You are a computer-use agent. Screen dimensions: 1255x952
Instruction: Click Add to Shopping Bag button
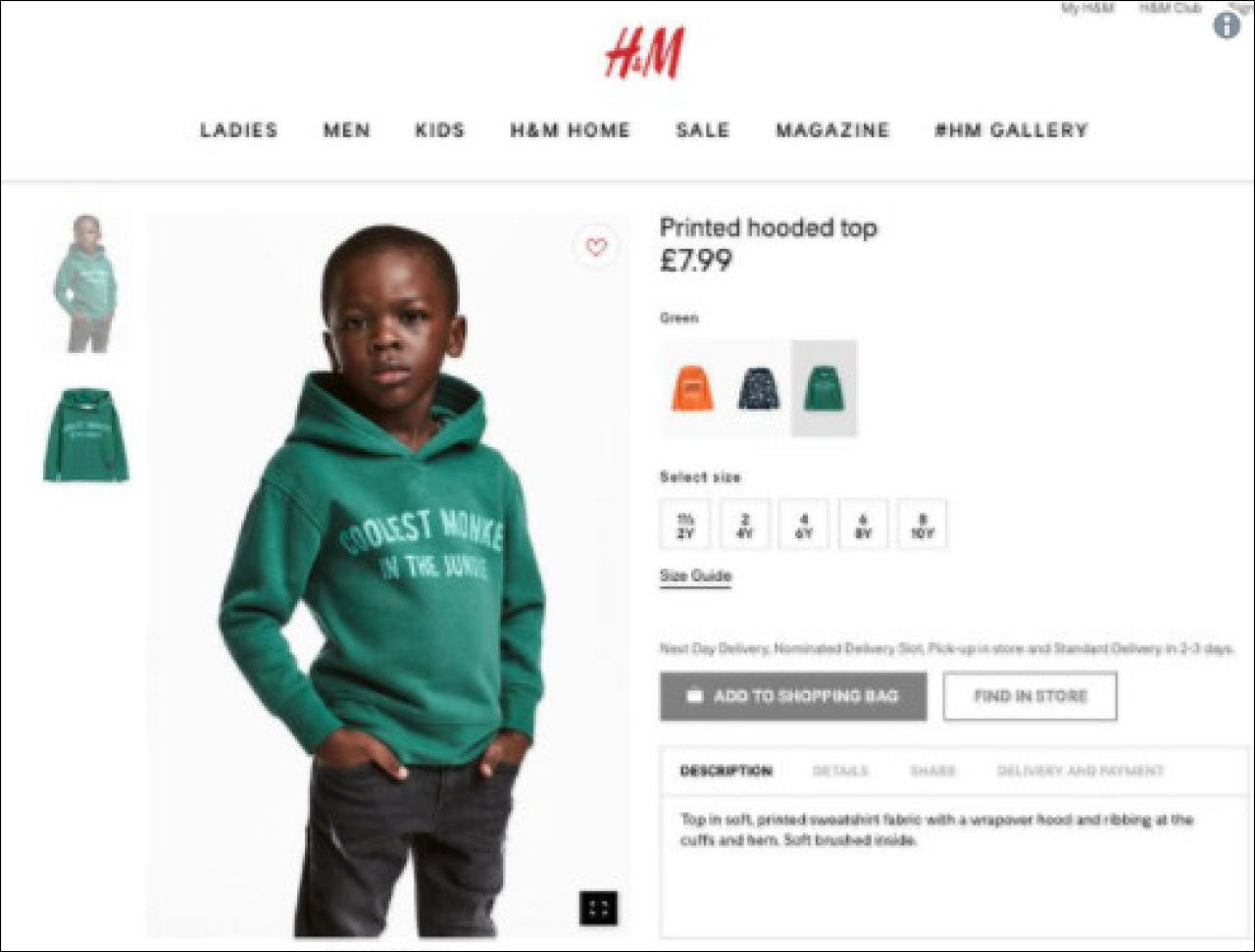tap(793, 696)
